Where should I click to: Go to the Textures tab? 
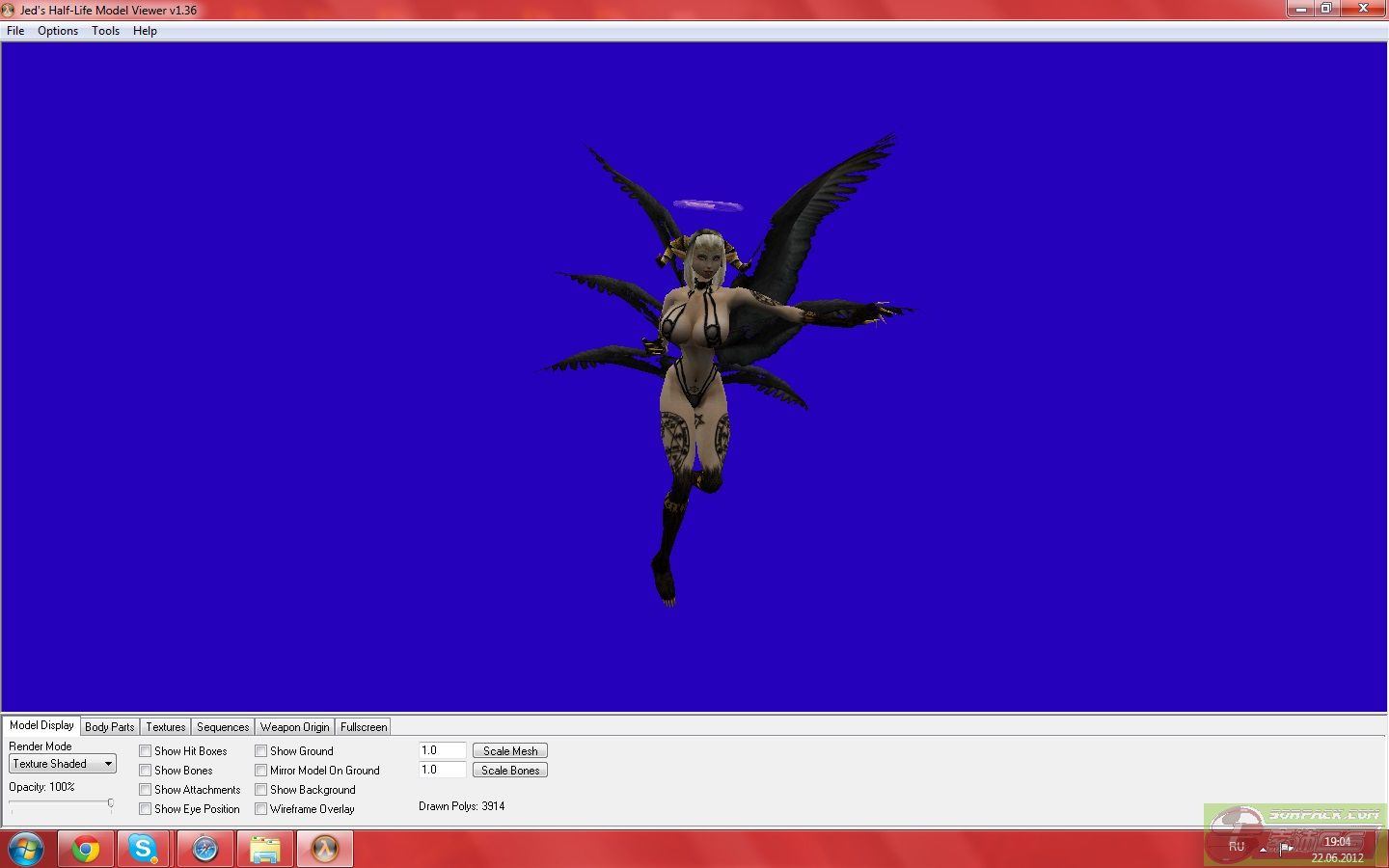(x=165, y=727)
